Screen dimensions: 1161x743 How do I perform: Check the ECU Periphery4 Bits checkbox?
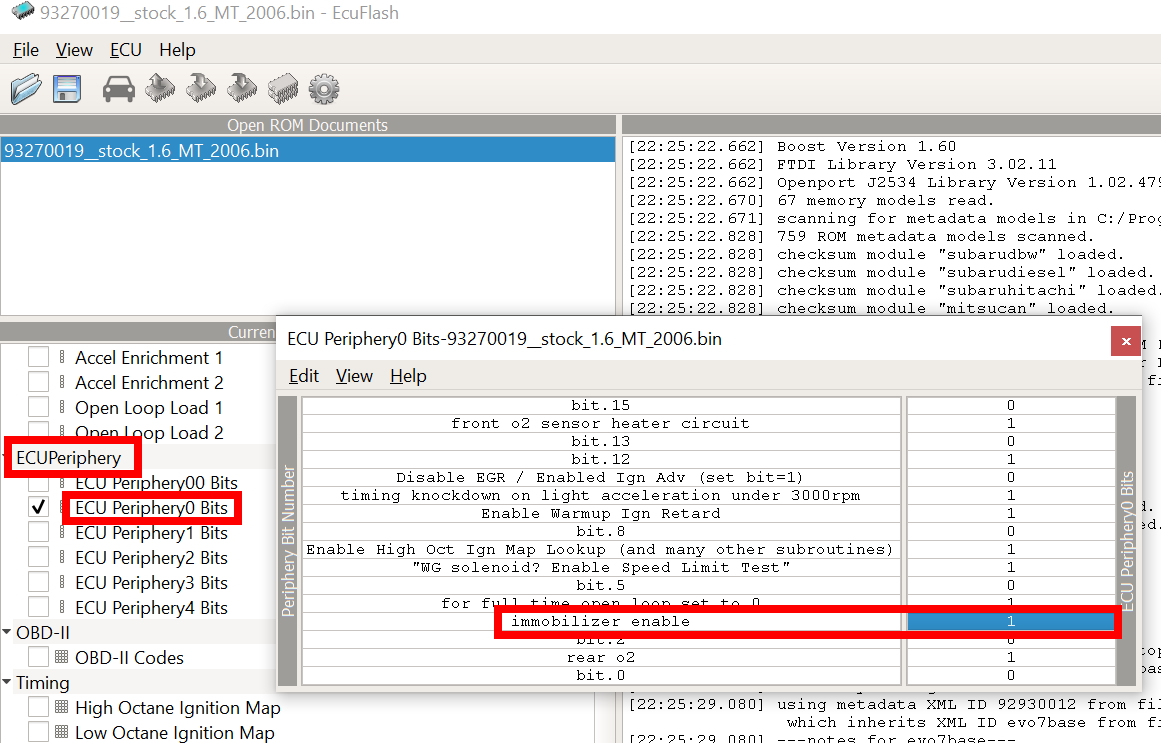[39, 607]
